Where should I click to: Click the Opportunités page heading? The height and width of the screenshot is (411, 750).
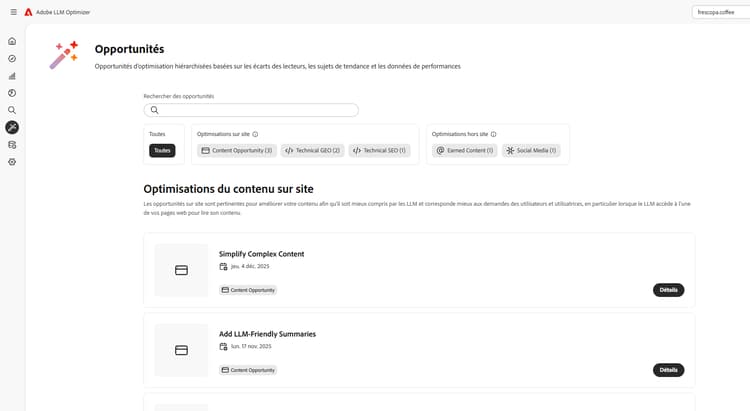129,49
